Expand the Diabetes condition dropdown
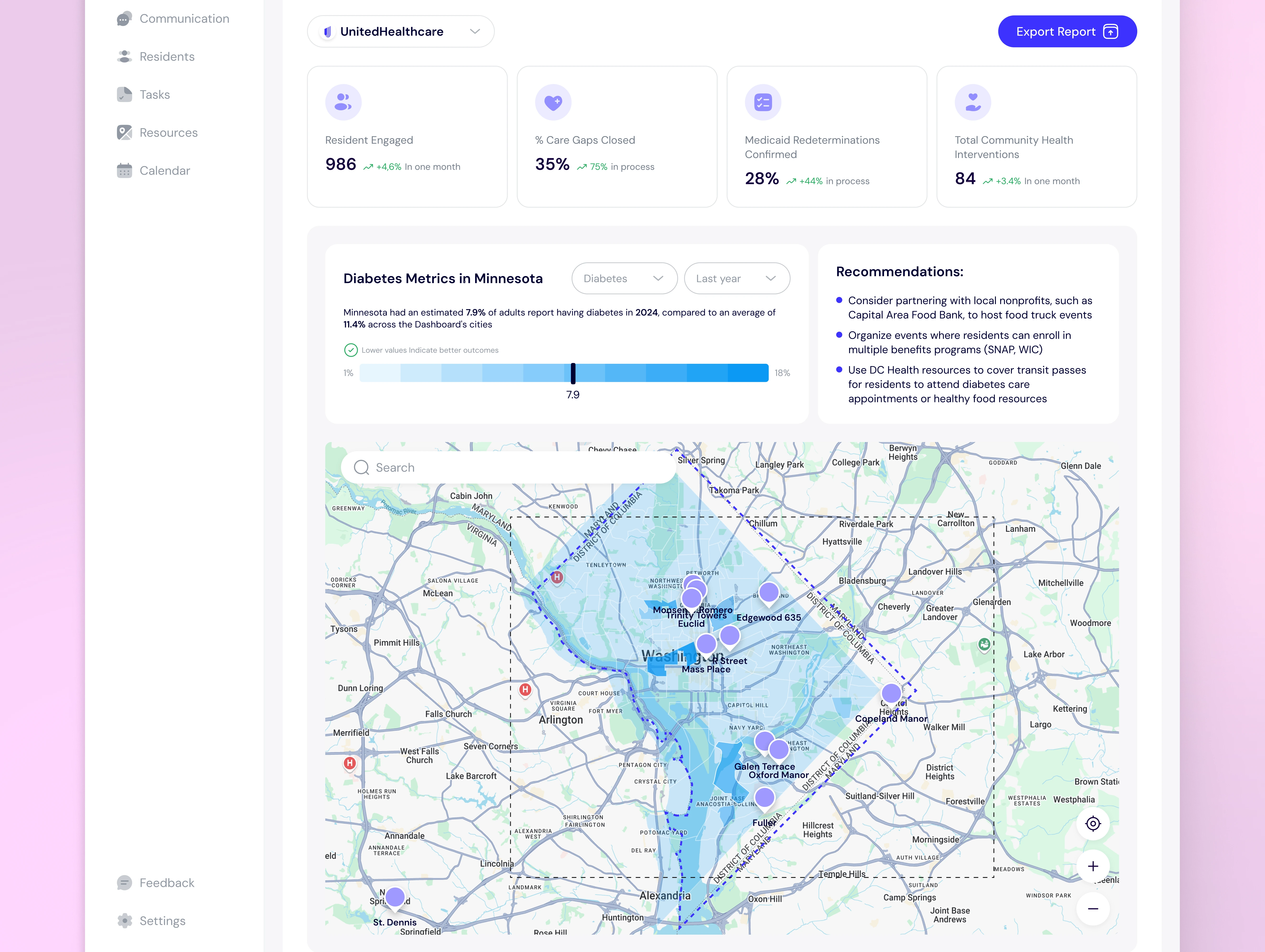1265x952 pixels. 624,278
